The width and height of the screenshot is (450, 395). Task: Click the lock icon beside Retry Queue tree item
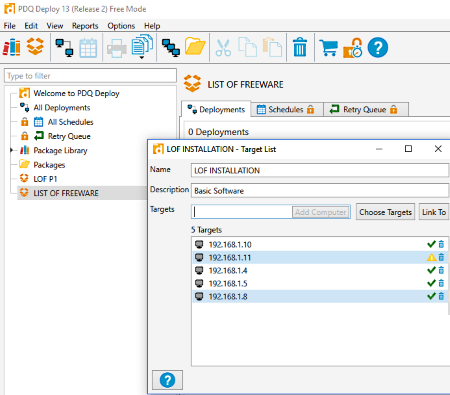click(24, 136)
